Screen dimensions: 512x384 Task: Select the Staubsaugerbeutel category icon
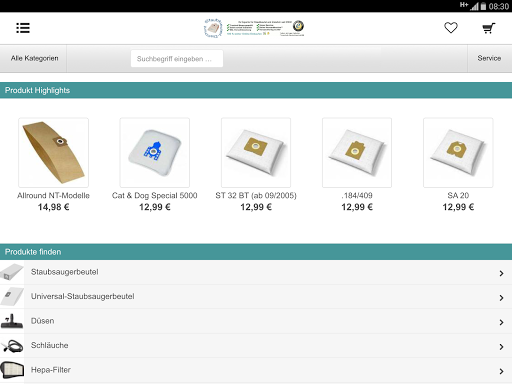(12, 272)
